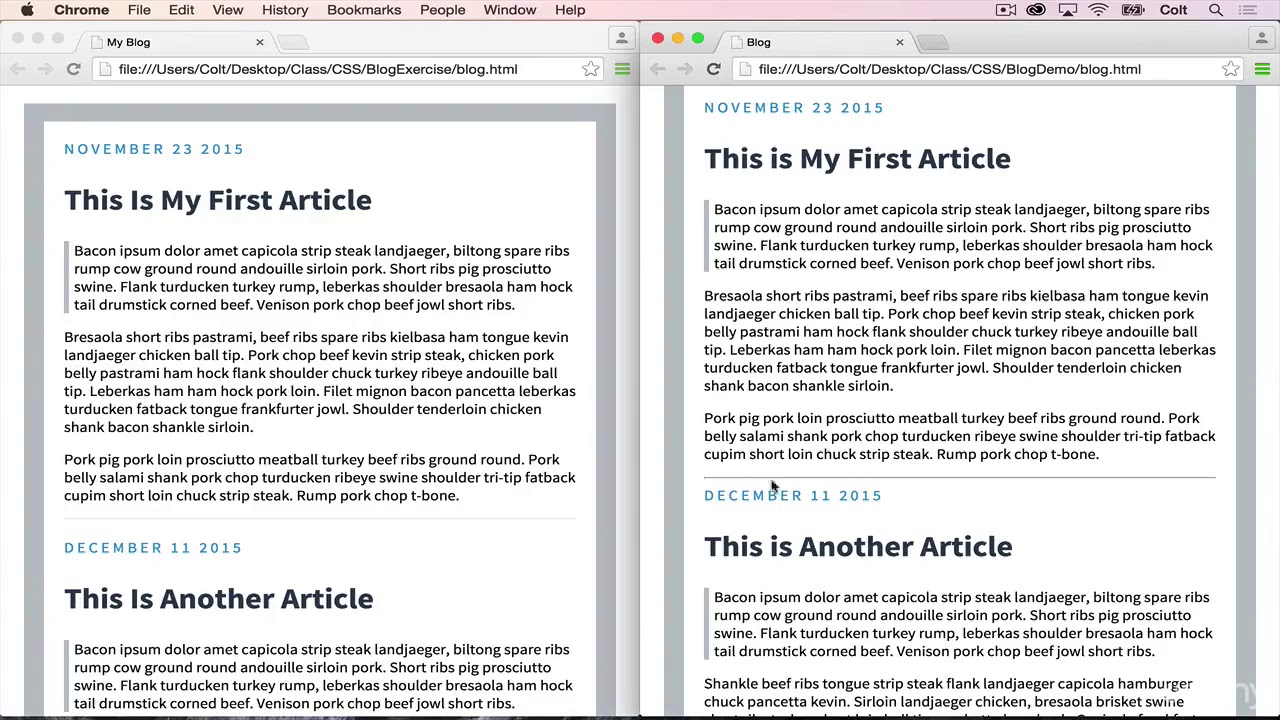Open the Wi-Fi status menu
Image resolution: width=1280 pixels, height=720 pixels.
tap(1098, 10)
